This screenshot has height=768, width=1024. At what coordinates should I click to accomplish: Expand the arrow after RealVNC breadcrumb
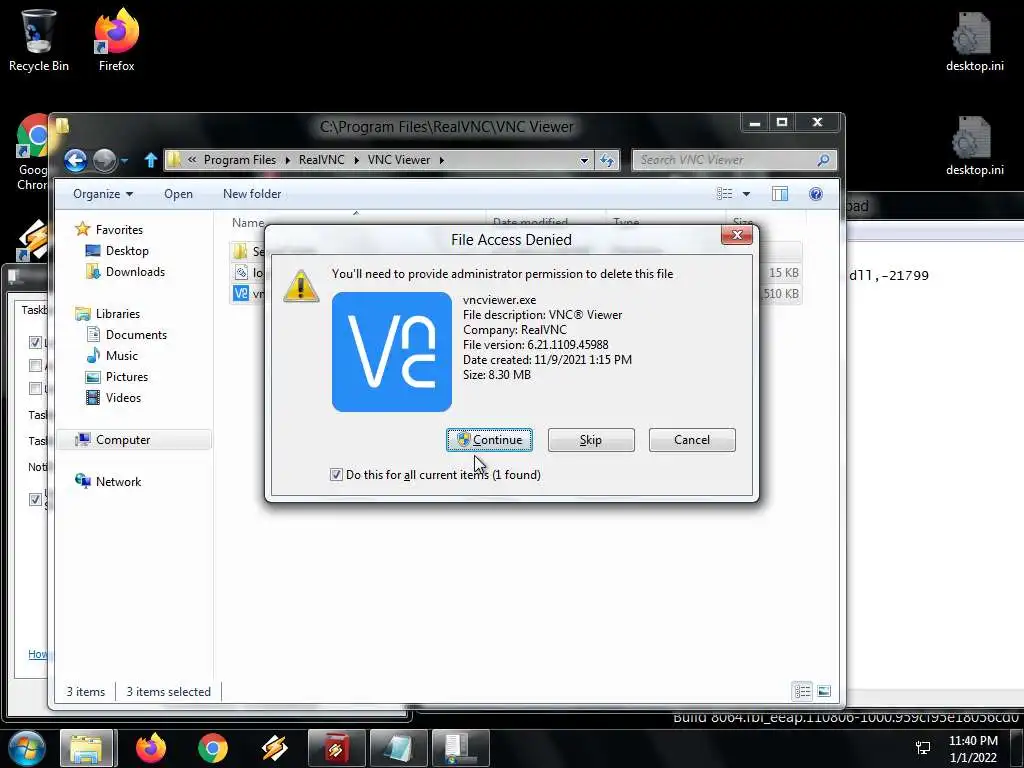[356, 160]
